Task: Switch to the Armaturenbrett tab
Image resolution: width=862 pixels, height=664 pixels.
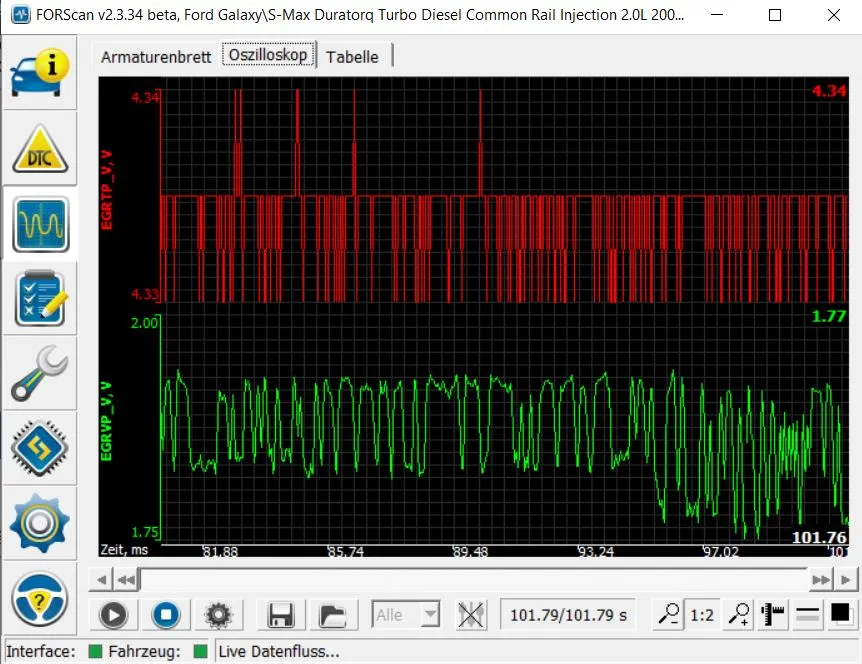Action: [x=156, y=57]
